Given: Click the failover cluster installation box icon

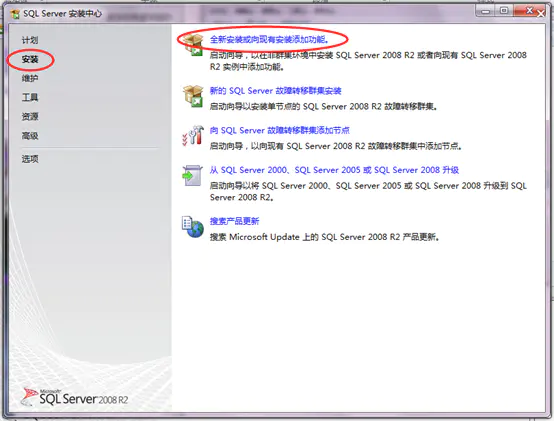Looking at the screenshot, I should point(193,96).
